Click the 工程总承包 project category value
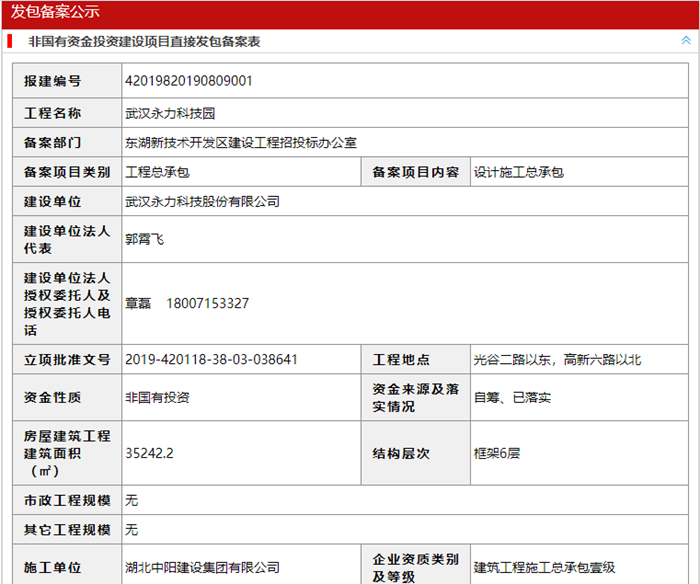The width and height of the screenshot is (700, 584). (x=157, y=172)
